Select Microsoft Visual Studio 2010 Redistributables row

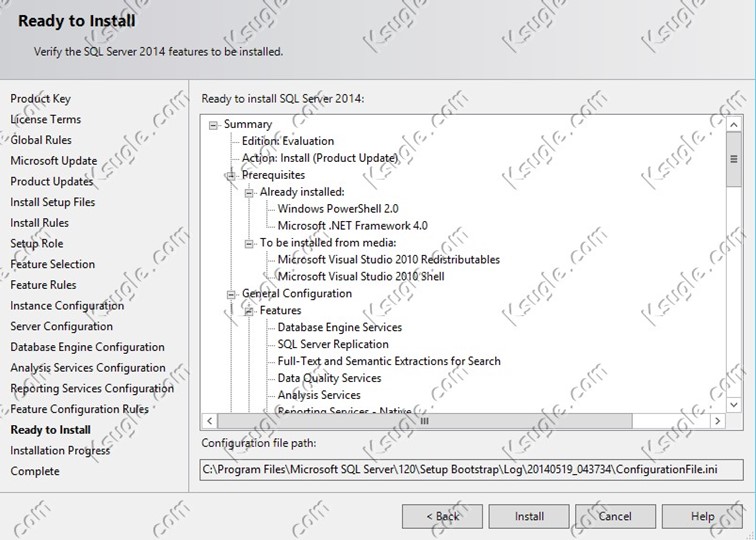[389, 259]
